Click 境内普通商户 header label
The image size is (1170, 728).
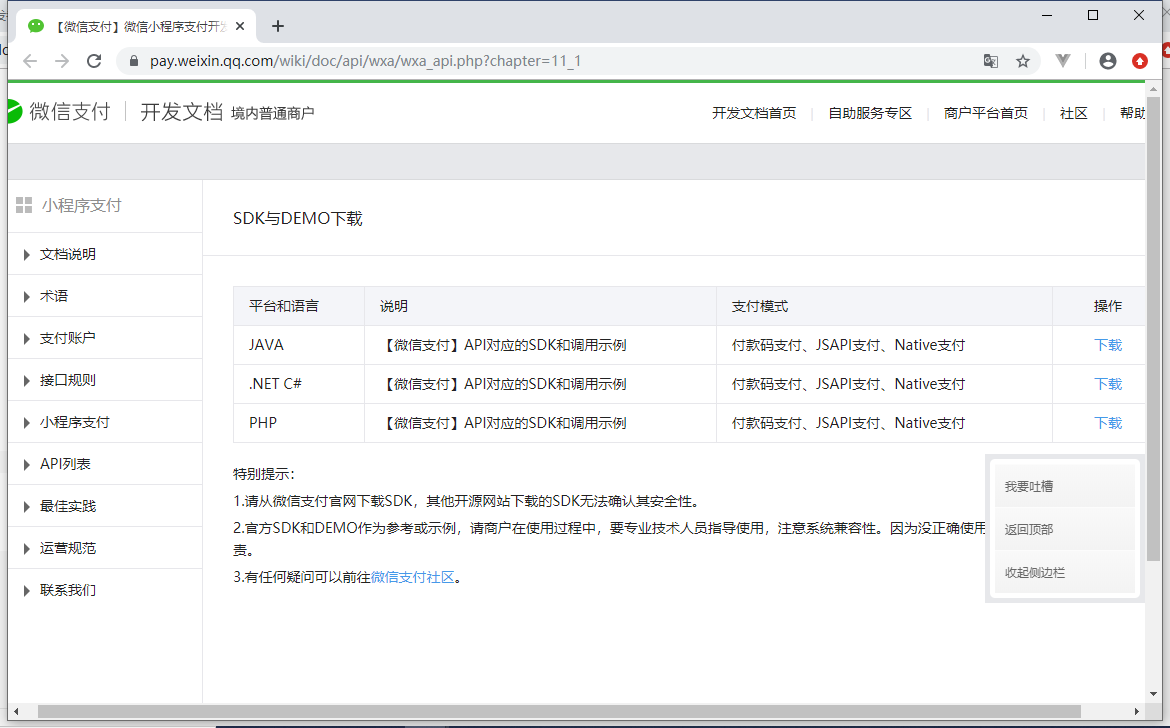(272, 113)
